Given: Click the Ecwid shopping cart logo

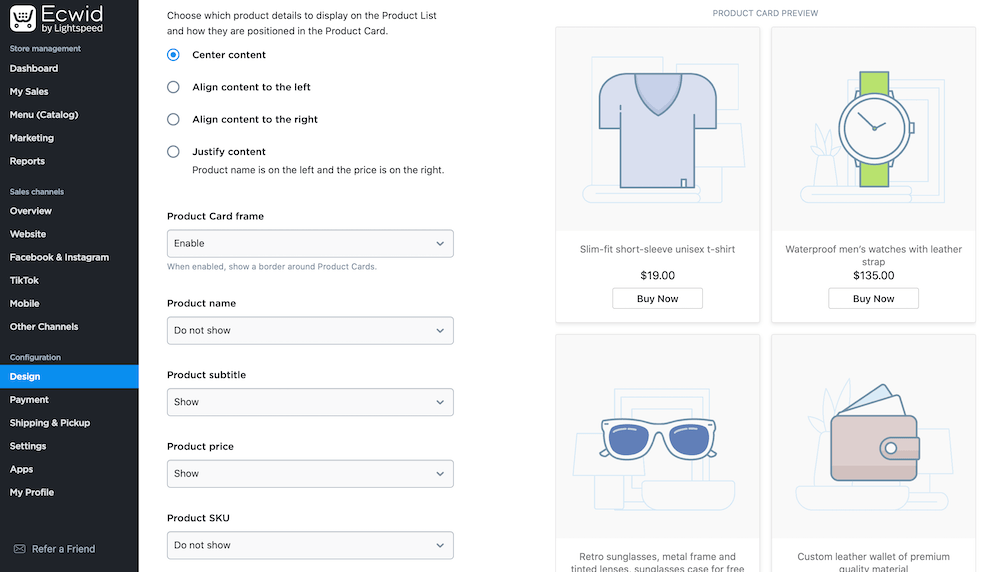Looking at the screenshot, I should click(22, 18).
